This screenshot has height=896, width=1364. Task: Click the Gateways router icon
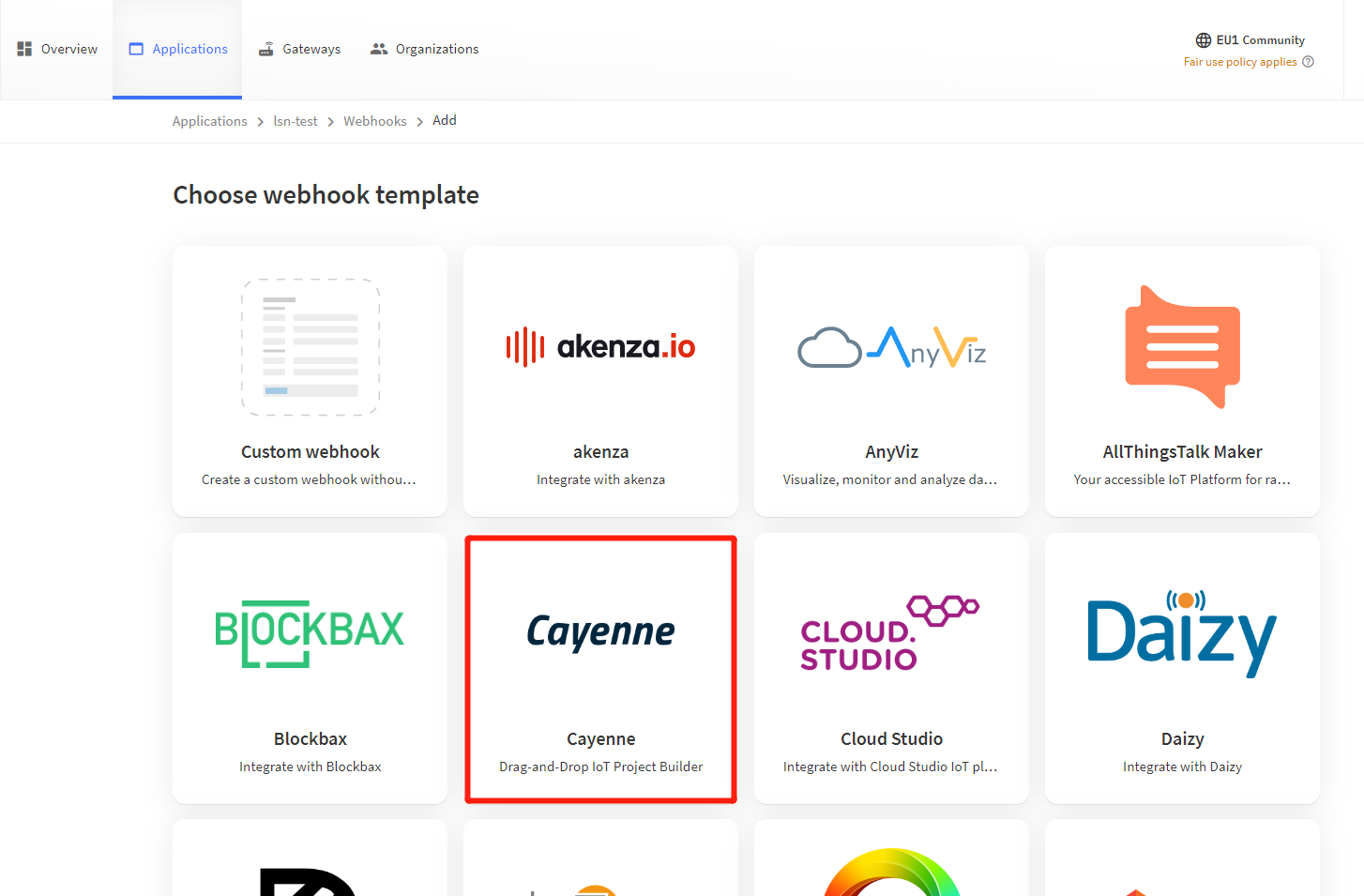coord(266,49)
